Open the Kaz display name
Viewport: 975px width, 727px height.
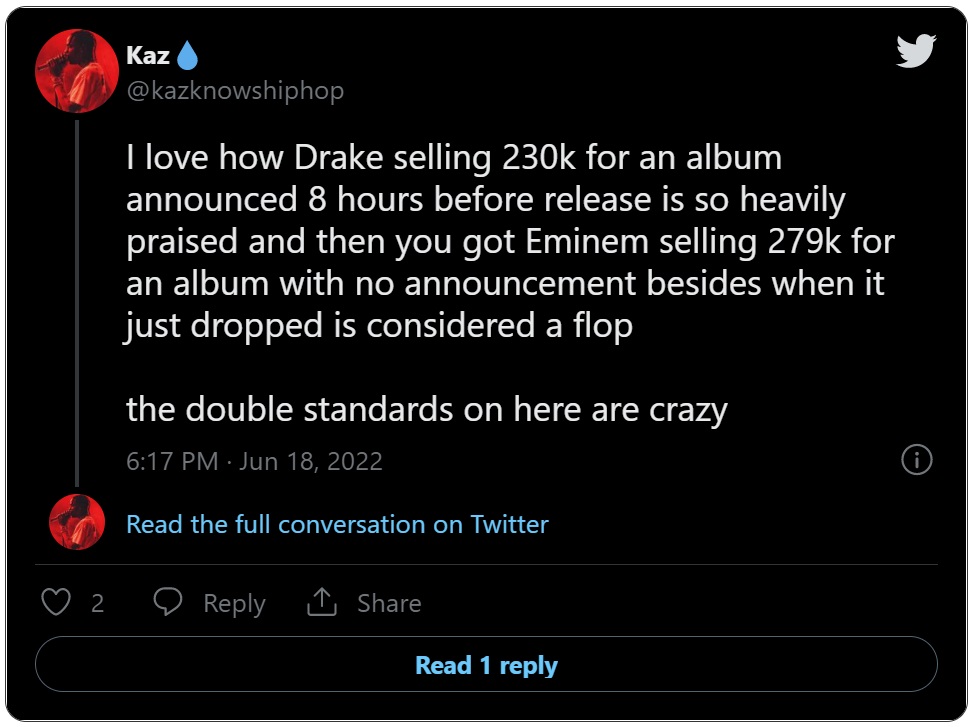(148, 55)
